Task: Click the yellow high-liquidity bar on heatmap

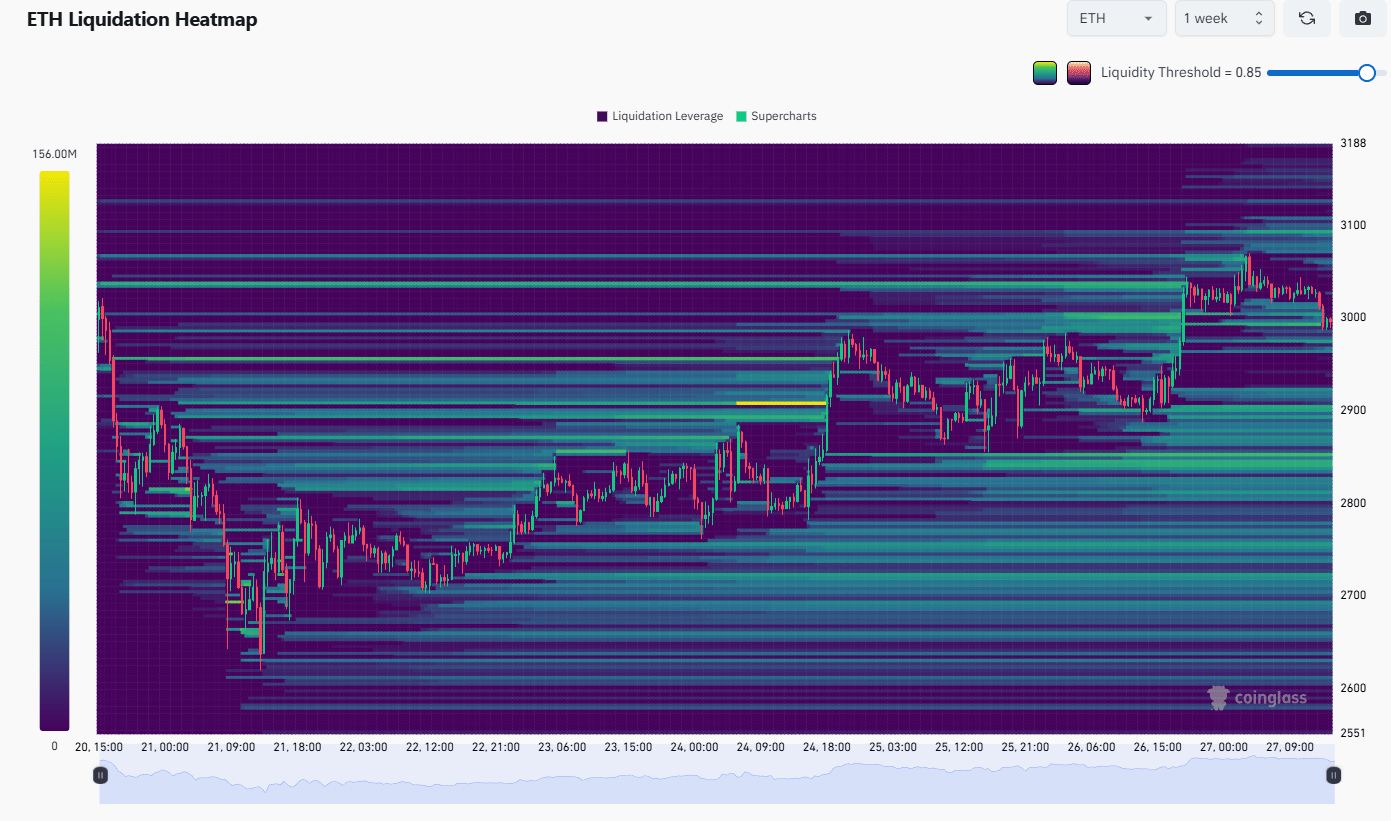Action: click(781, 403)
